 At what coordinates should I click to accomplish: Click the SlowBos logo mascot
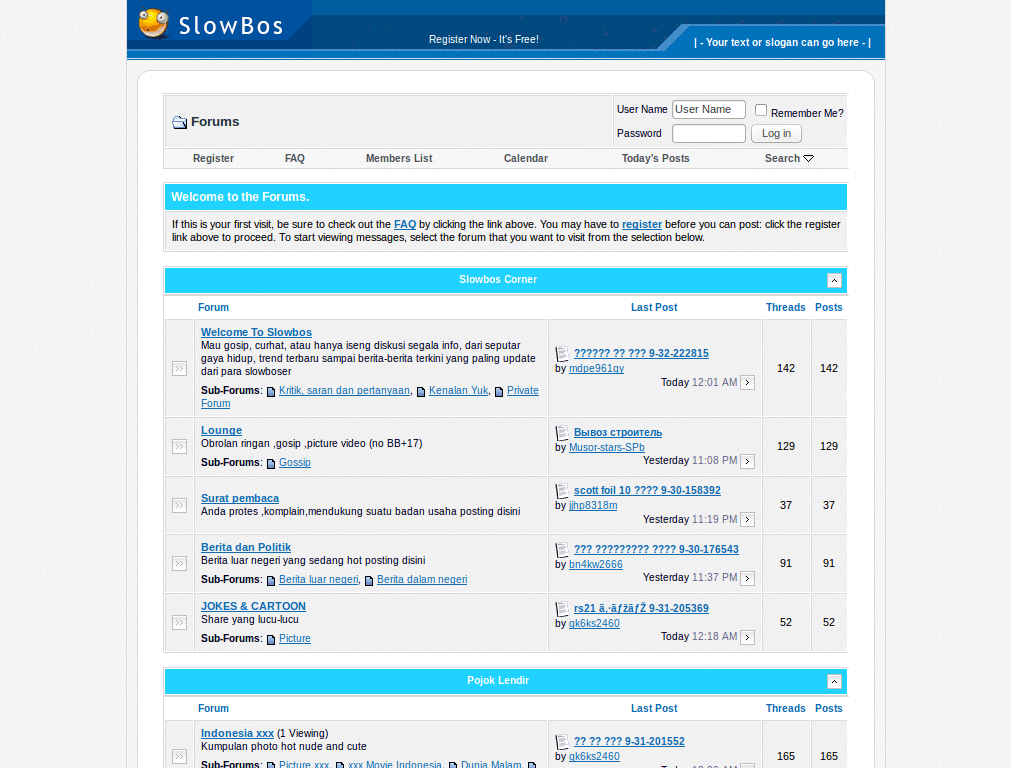154,23
